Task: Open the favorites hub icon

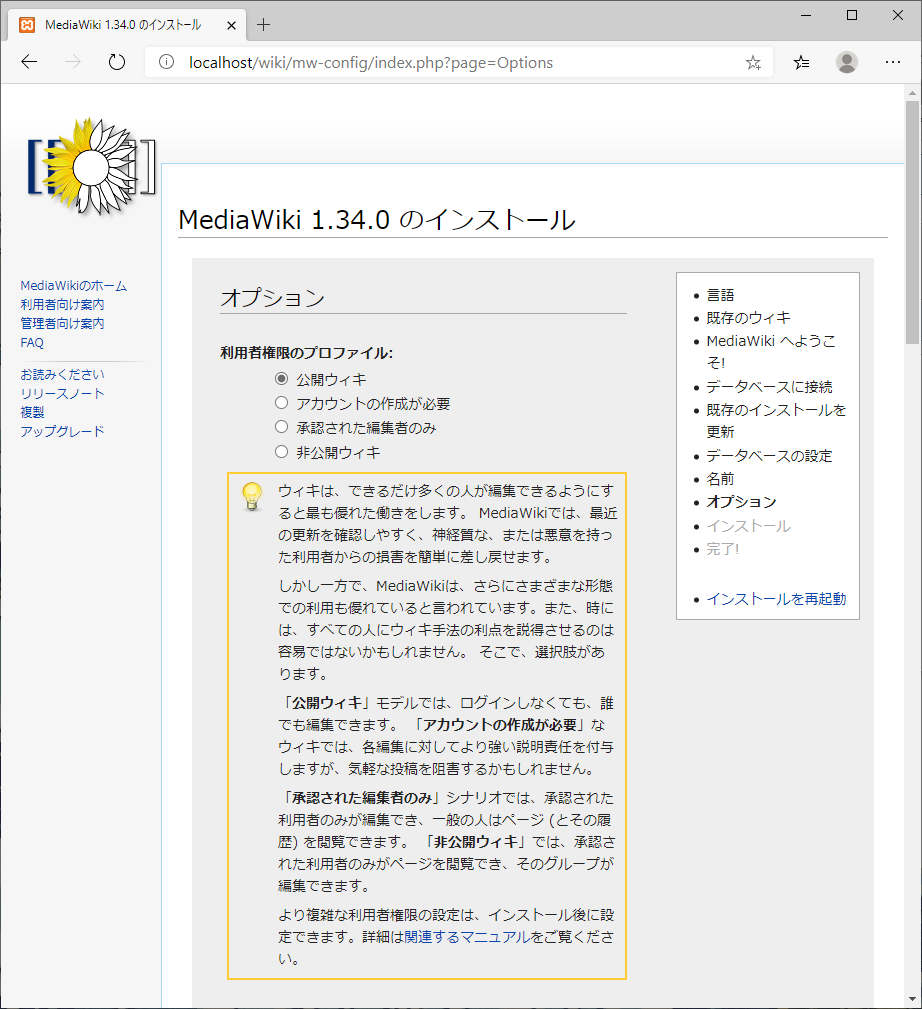Action: [800, 61]
